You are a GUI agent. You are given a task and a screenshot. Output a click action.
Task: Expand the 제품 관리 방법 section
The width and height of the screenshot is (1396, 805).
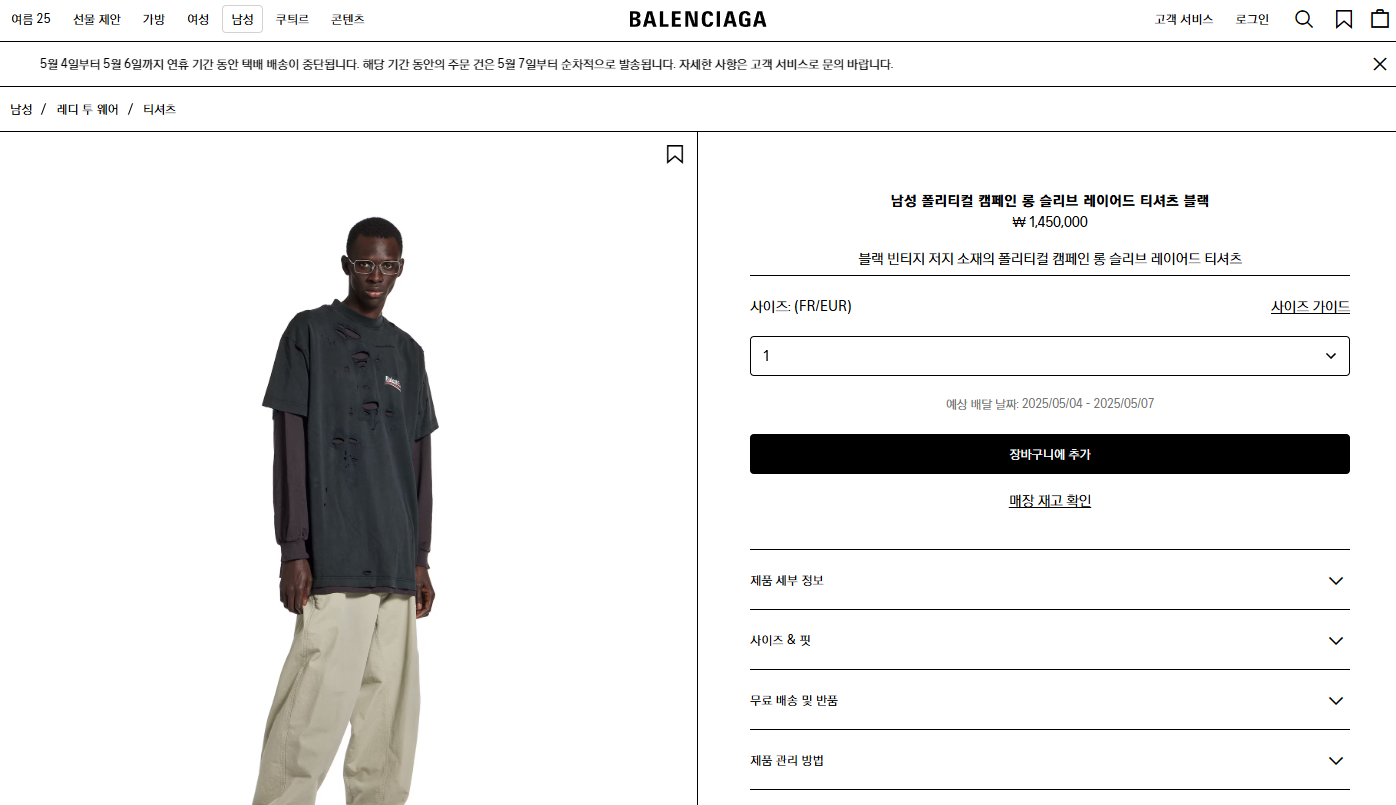(1050, 760)
